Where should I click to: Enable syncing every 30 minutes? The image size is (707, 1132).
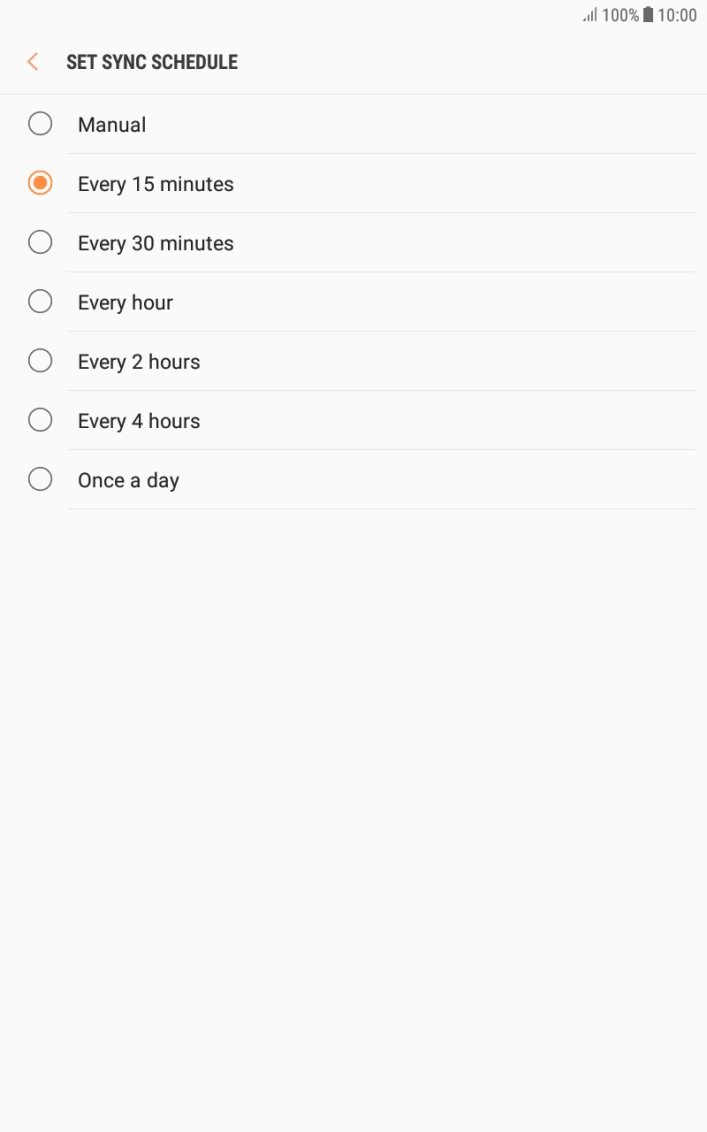40,242
